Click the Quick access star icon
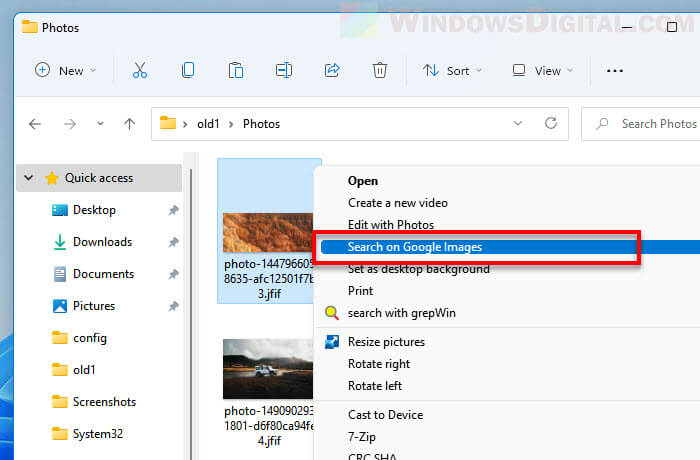This screenshot has width=700, height=460. click(52, 178)
